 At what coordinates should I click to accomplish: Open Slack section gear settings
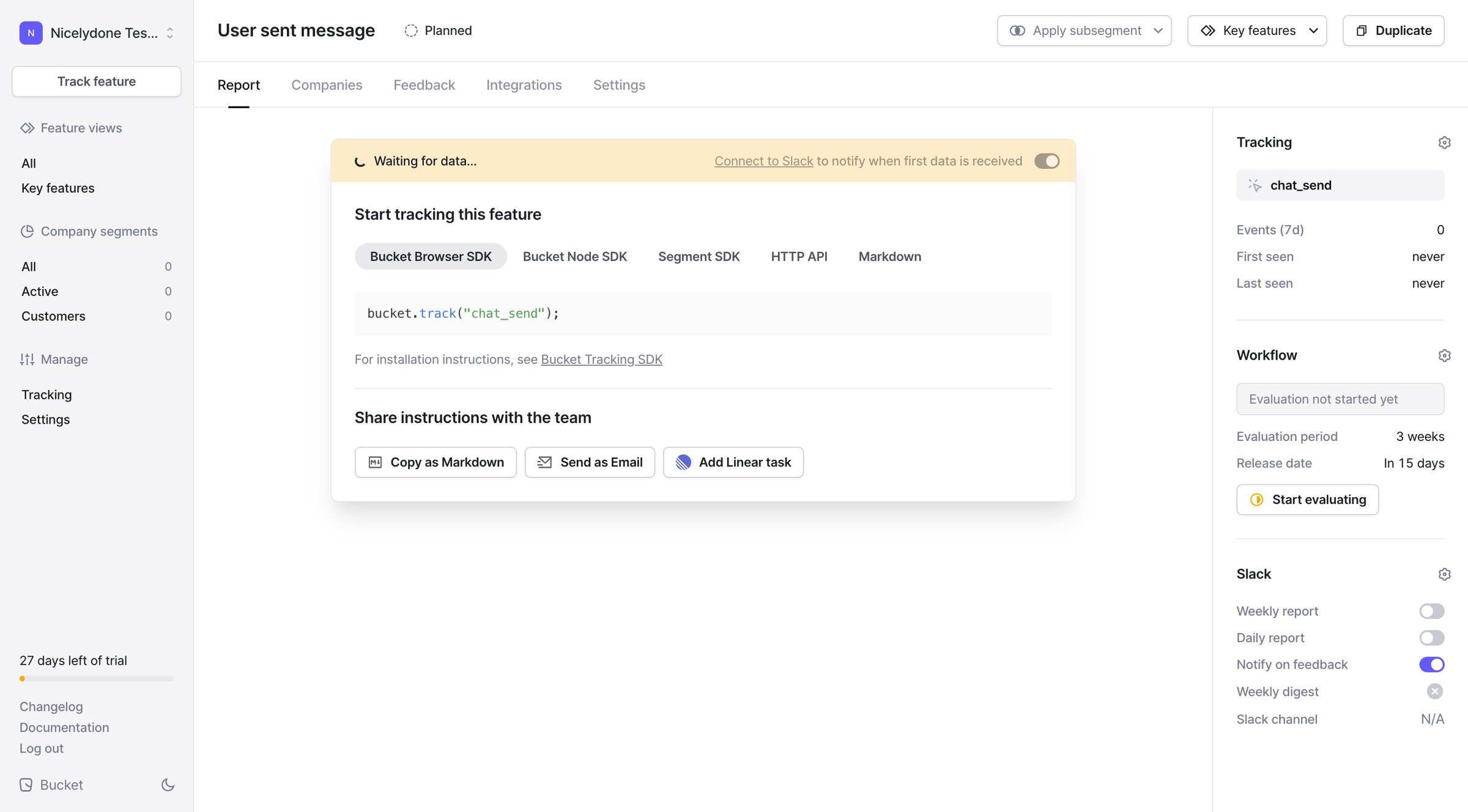point(1444,574)
